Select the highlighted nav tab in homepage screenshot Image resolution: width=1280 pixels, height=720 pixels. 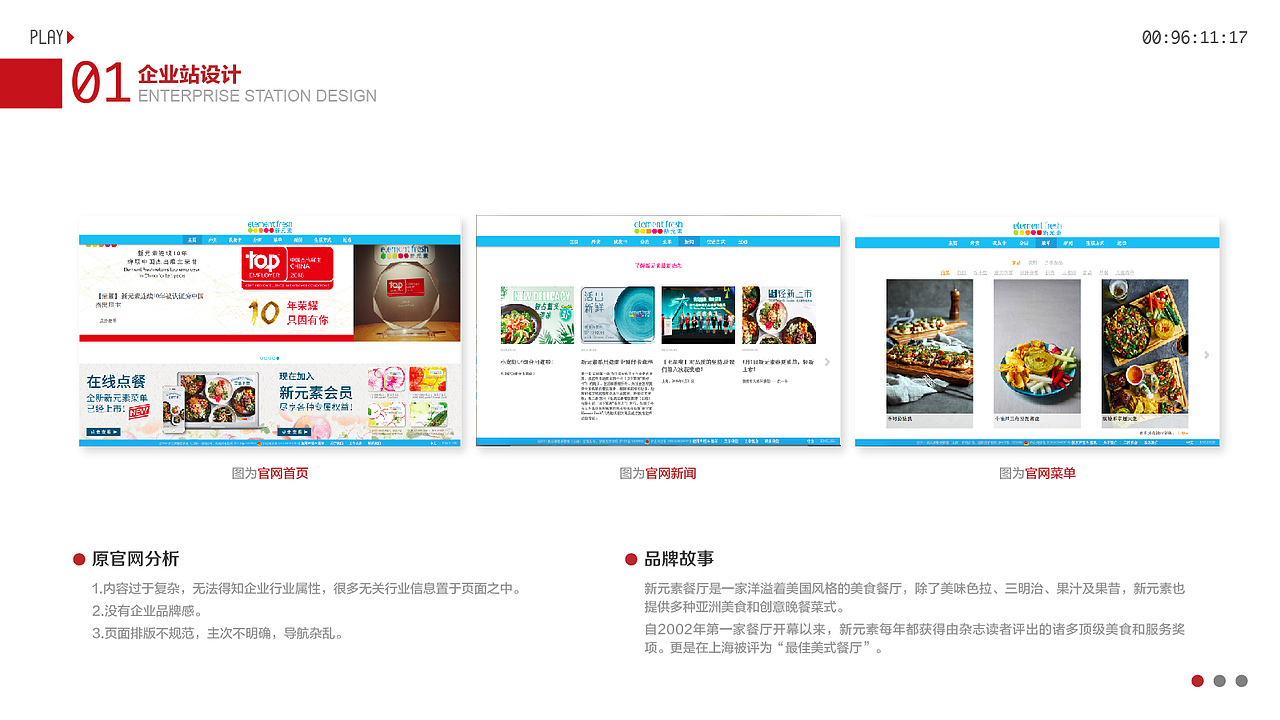192,240
